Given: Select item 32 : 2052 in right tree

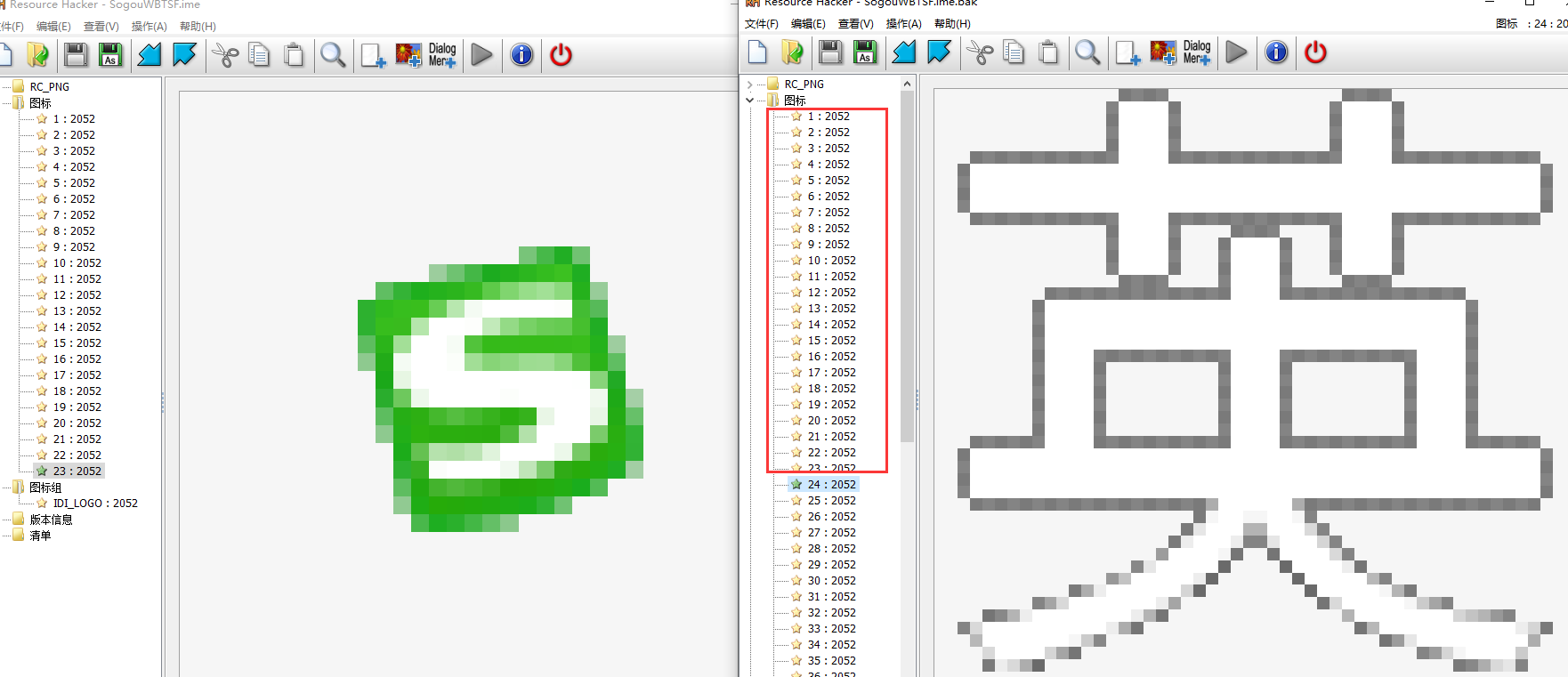Looking at the screenshot, I should click(831, 613).
